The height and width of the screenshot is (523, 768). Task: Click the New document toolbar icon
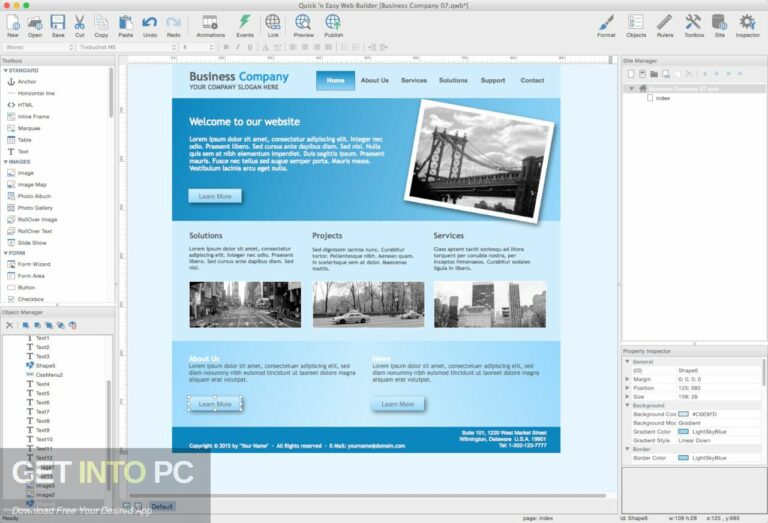click(x=13, y=26)
